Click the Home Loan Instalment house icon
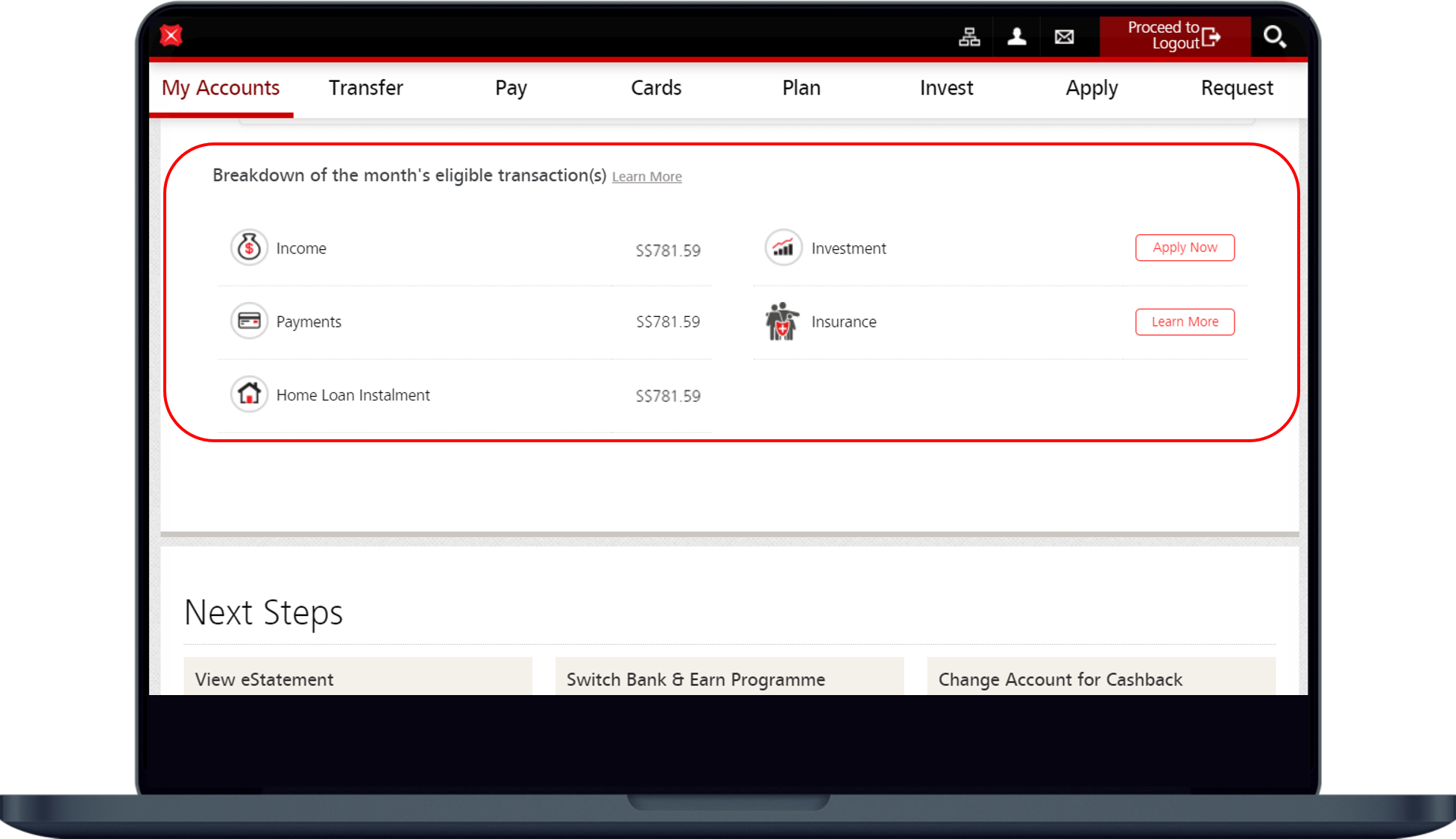The width and height of the screenshot is (1456, 839). coord(249,395)
